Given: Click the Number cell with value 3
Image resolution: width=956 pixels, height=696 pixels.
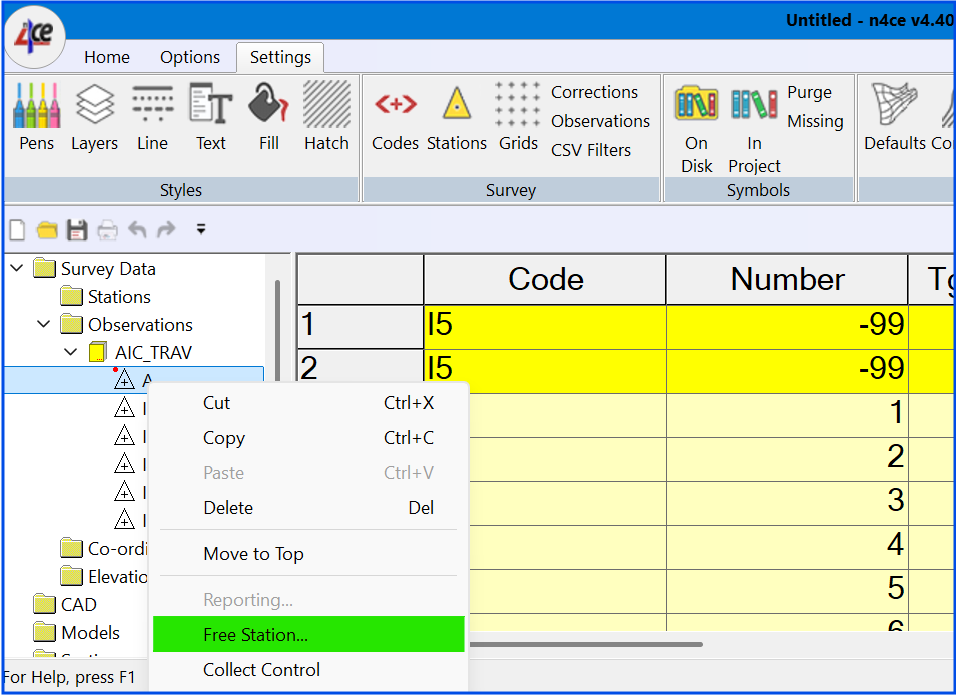Looking at the screenshot, I should tap(787, 503).
